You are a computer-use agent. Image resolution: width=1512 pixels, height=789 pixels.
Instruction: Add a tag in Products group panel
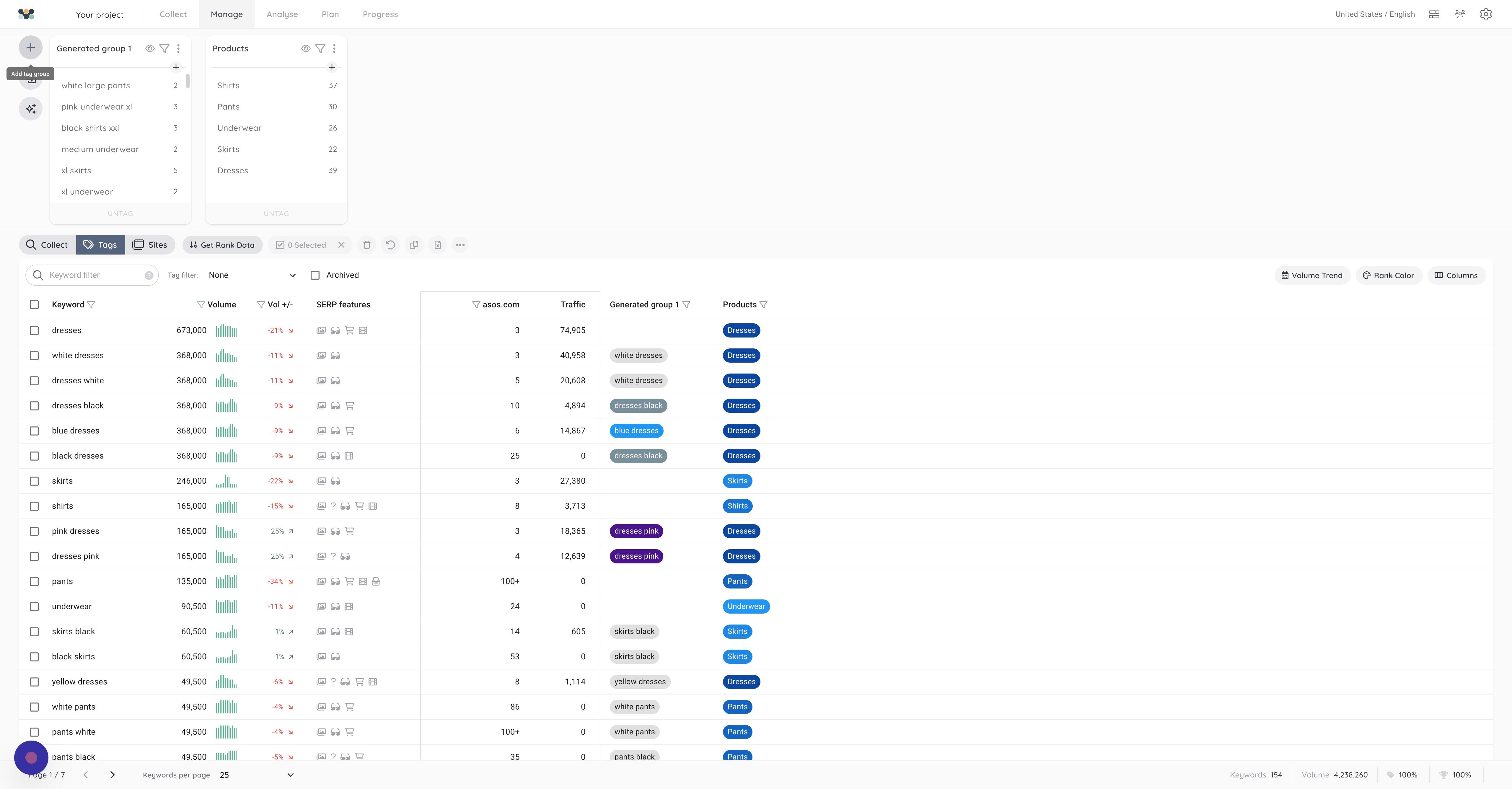[332, 68]
